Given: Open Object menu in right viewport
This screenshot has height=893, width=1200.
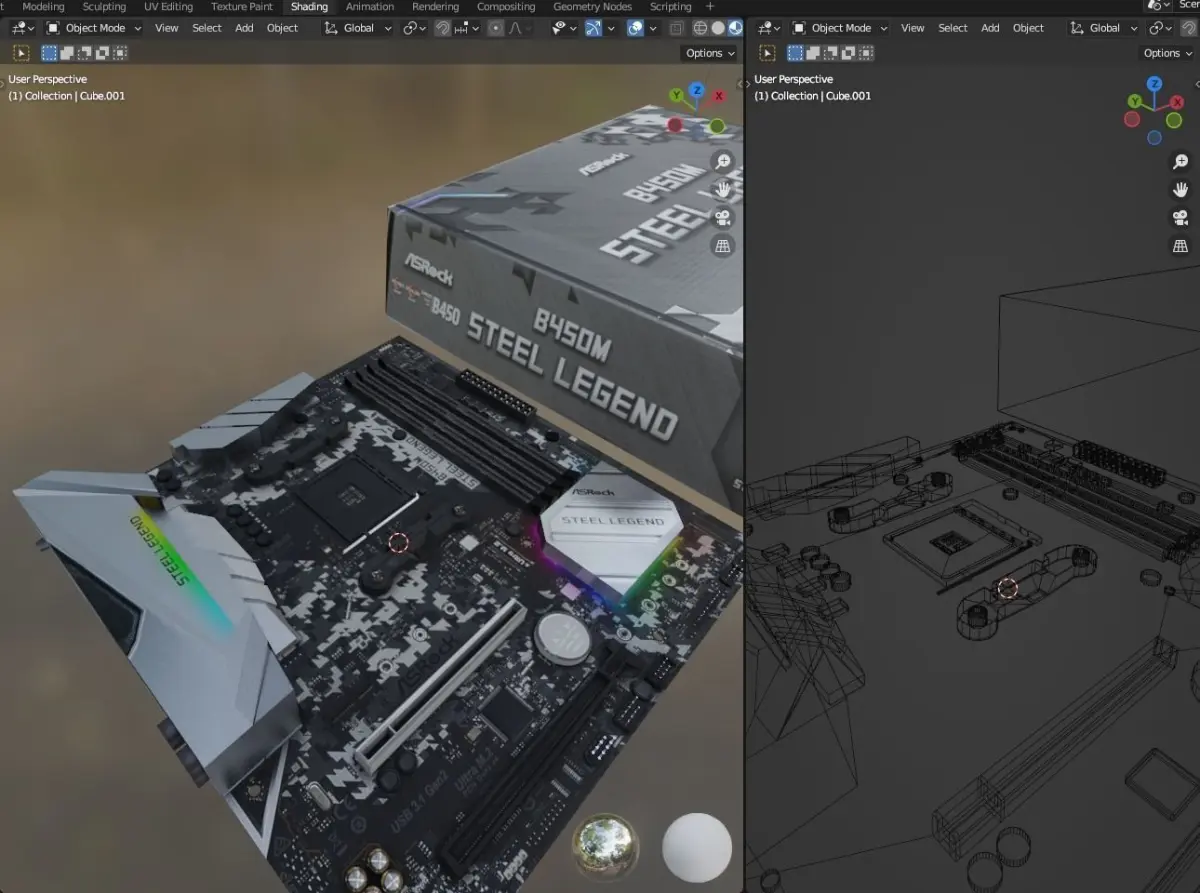Looking at the screenshot, I should [1028, 28].
